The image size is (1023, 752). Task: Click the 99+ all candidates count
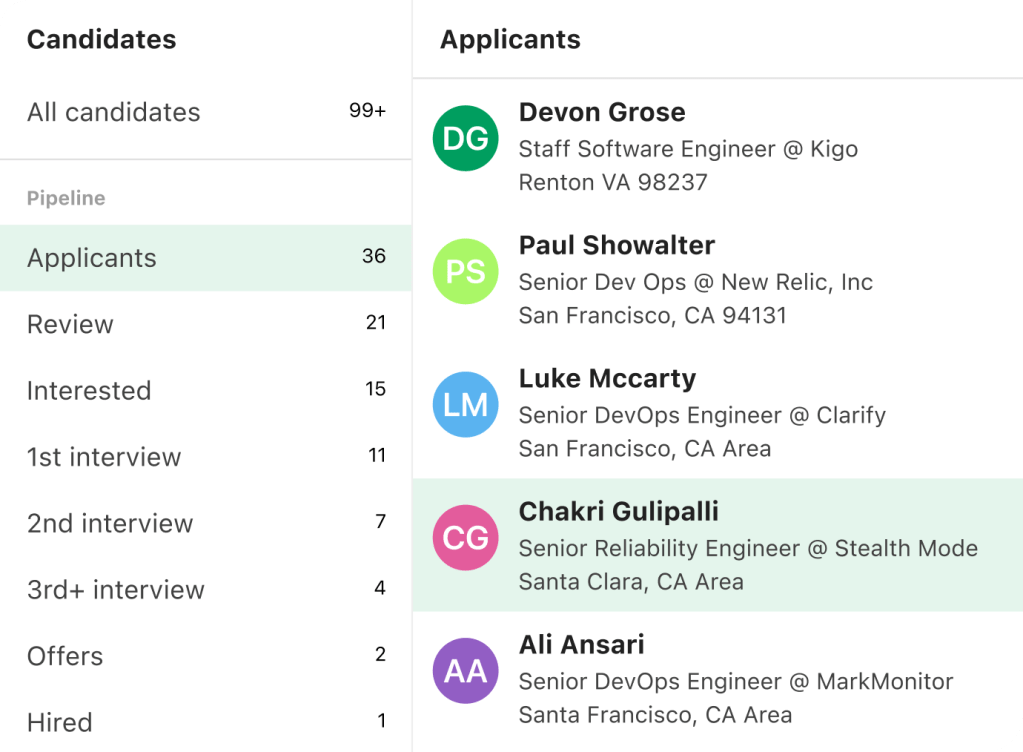coord(367,111)
